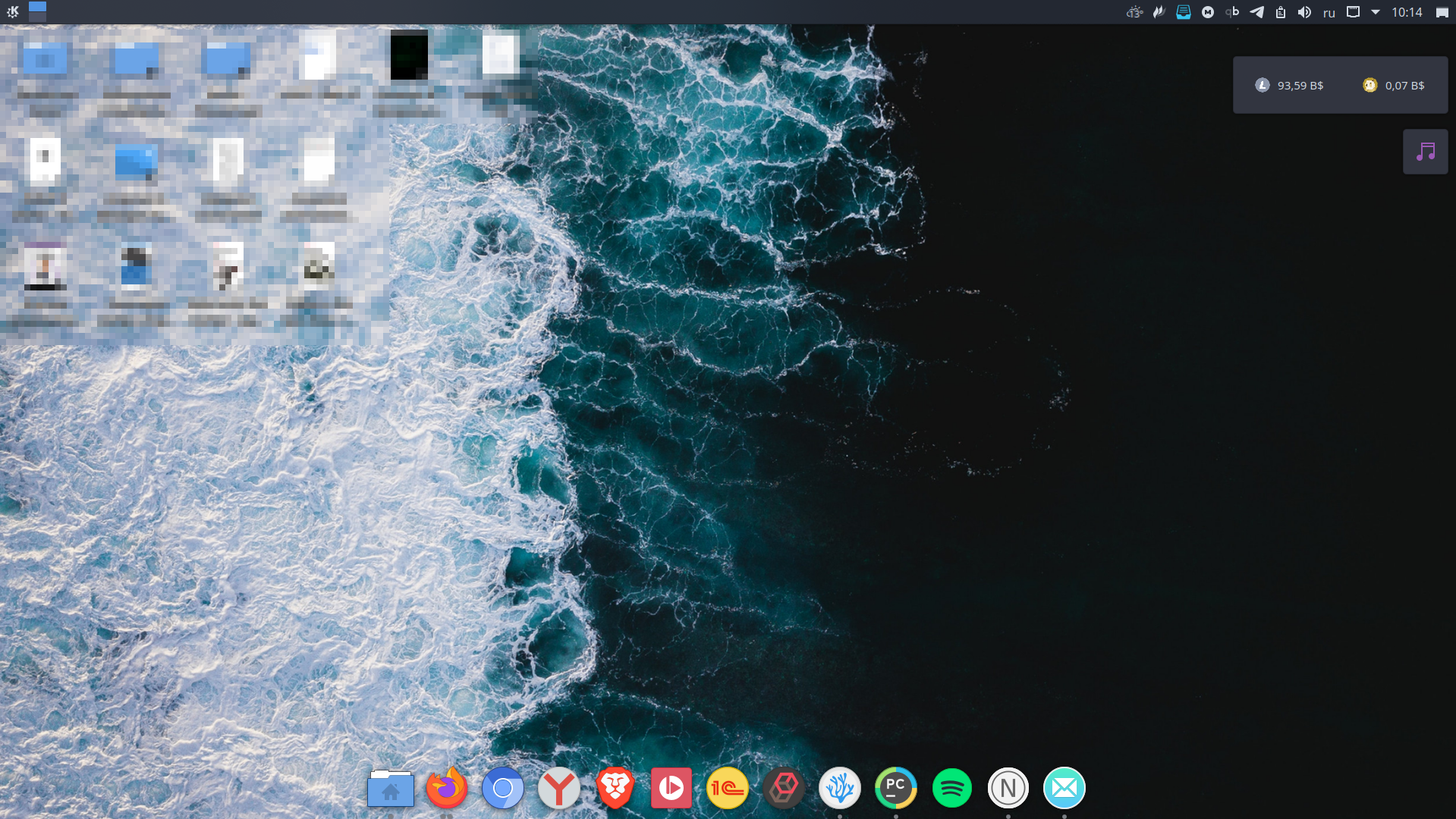This screenshot has width=1456, height=819.
Task: Open the weather widget showing 13°
Action: [x=1134, y=12]
